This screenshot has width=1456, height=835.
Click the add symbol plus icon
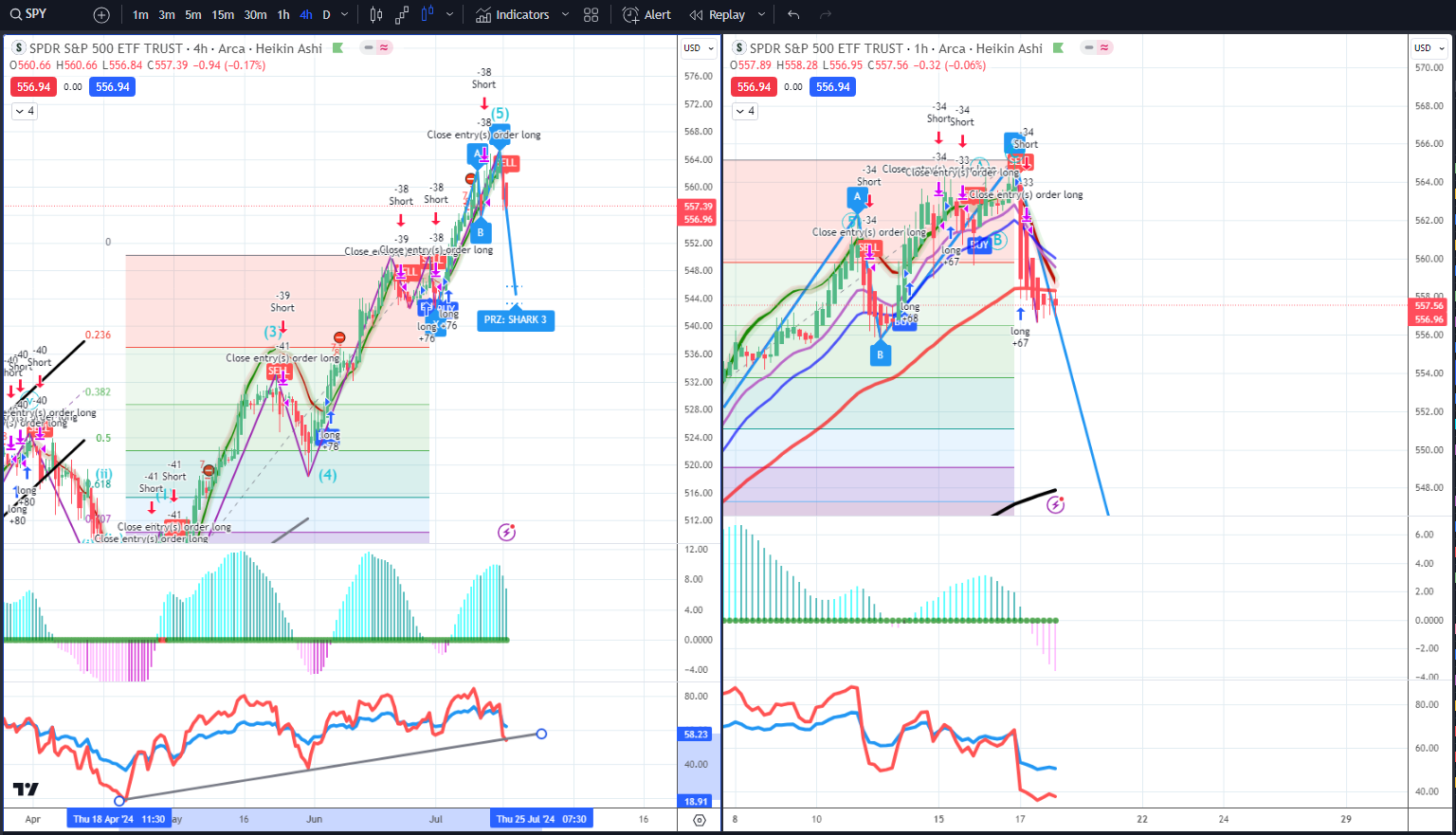click(101, 15)
